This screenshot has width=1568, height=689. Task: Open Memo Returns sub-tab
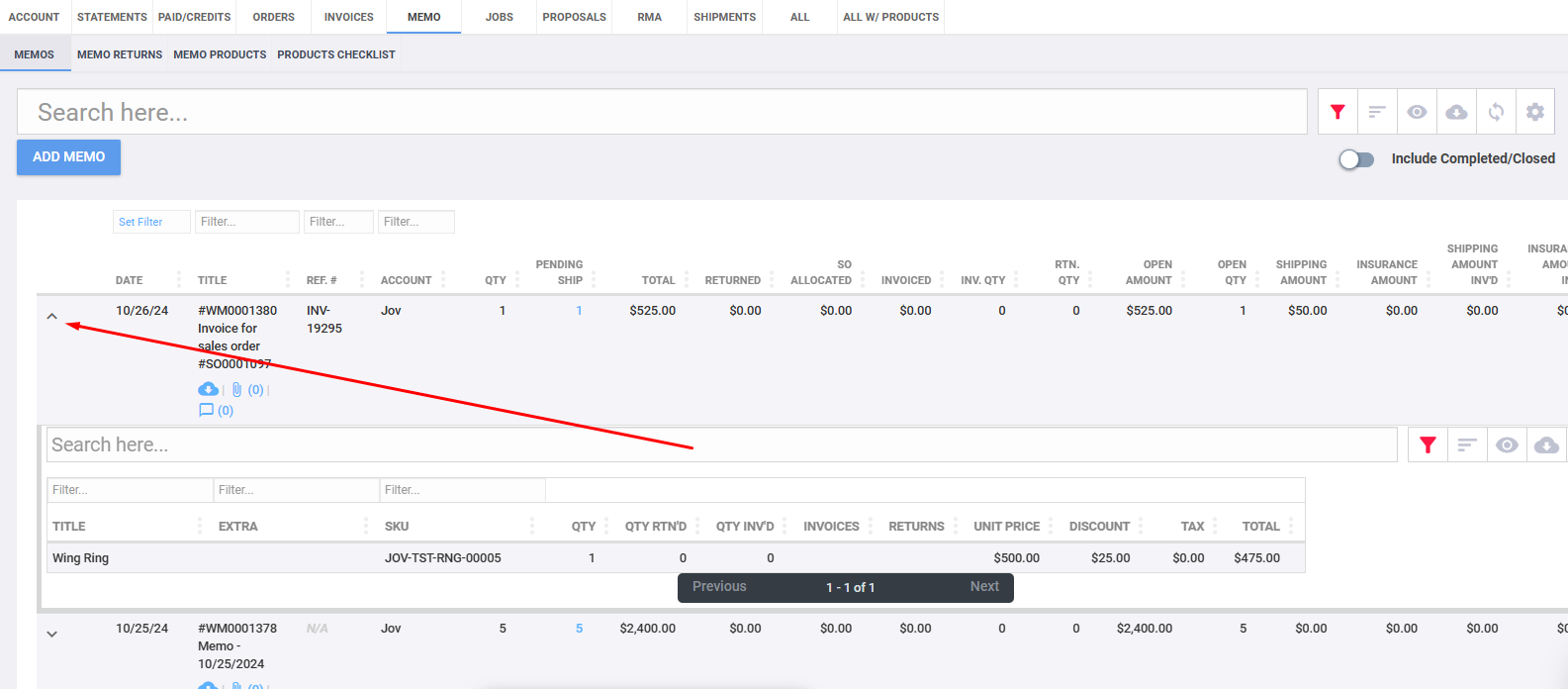pos(120,54)
